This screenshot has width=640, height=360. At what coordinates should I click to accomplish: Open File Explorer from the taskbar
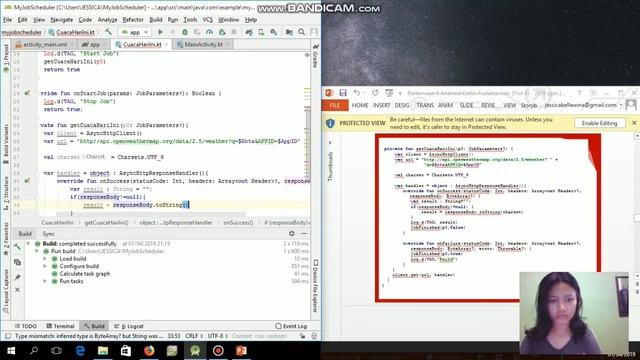pyautogui.click(x=103, y=351)
